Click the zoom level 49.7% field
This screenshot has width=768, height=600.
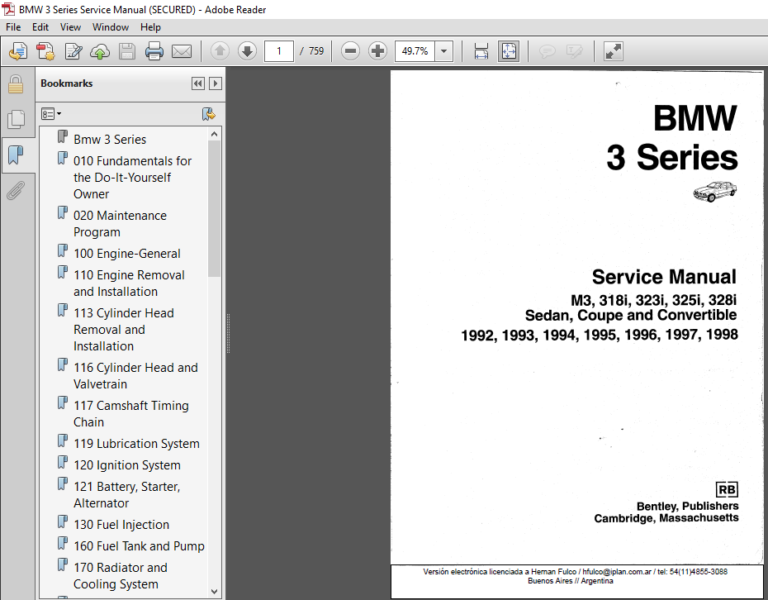tap(415, 51)
